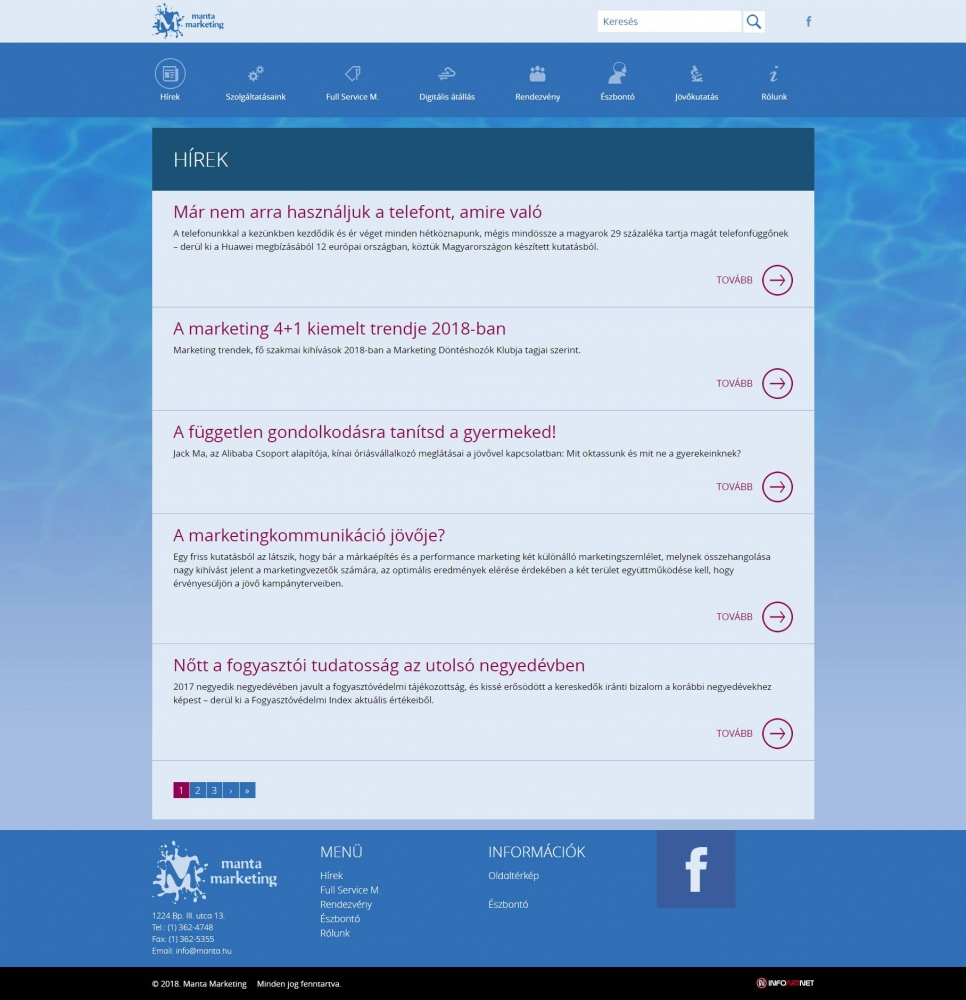Click the last page double arrow
The height and width of the screenshot is (1000, 966).
[247, 790]
